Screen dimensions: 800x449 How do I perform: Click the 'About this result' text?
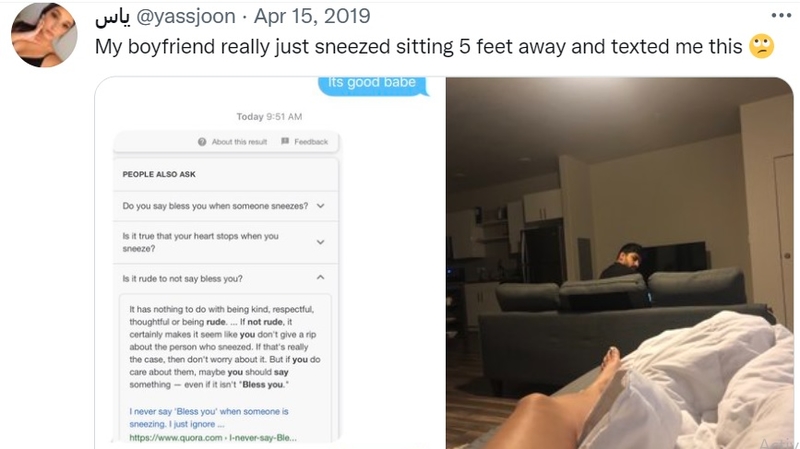(x=239, y=142)
